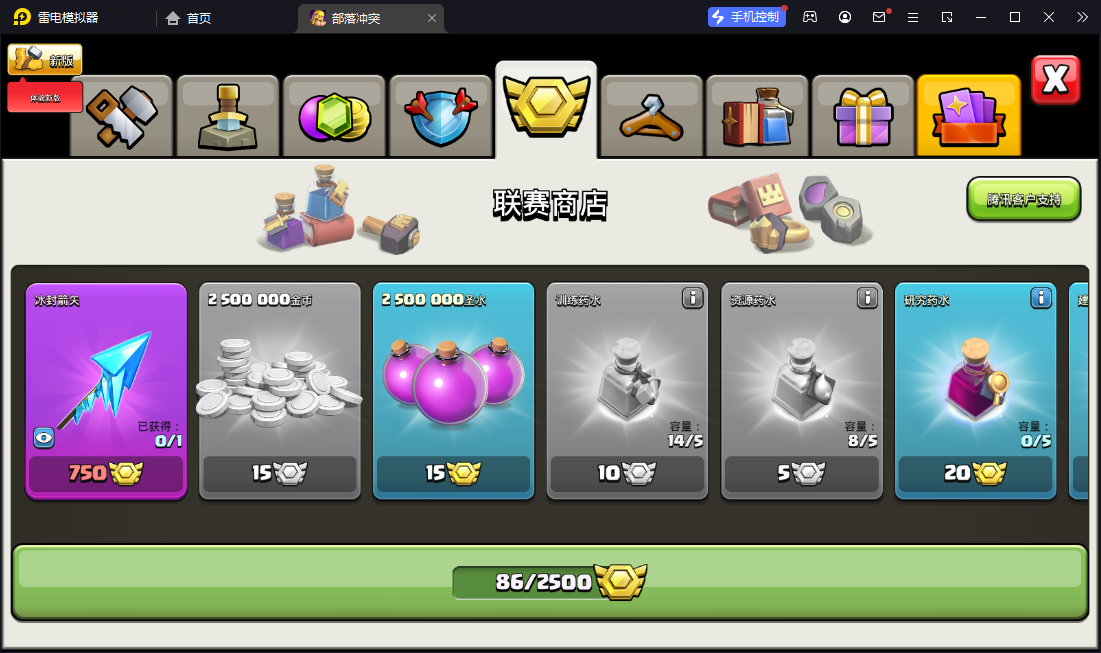Preview Frozen Arrow with the eye icon
Image resolution: width=1101 pixels, height=653 pixels.
coord(44,438)
